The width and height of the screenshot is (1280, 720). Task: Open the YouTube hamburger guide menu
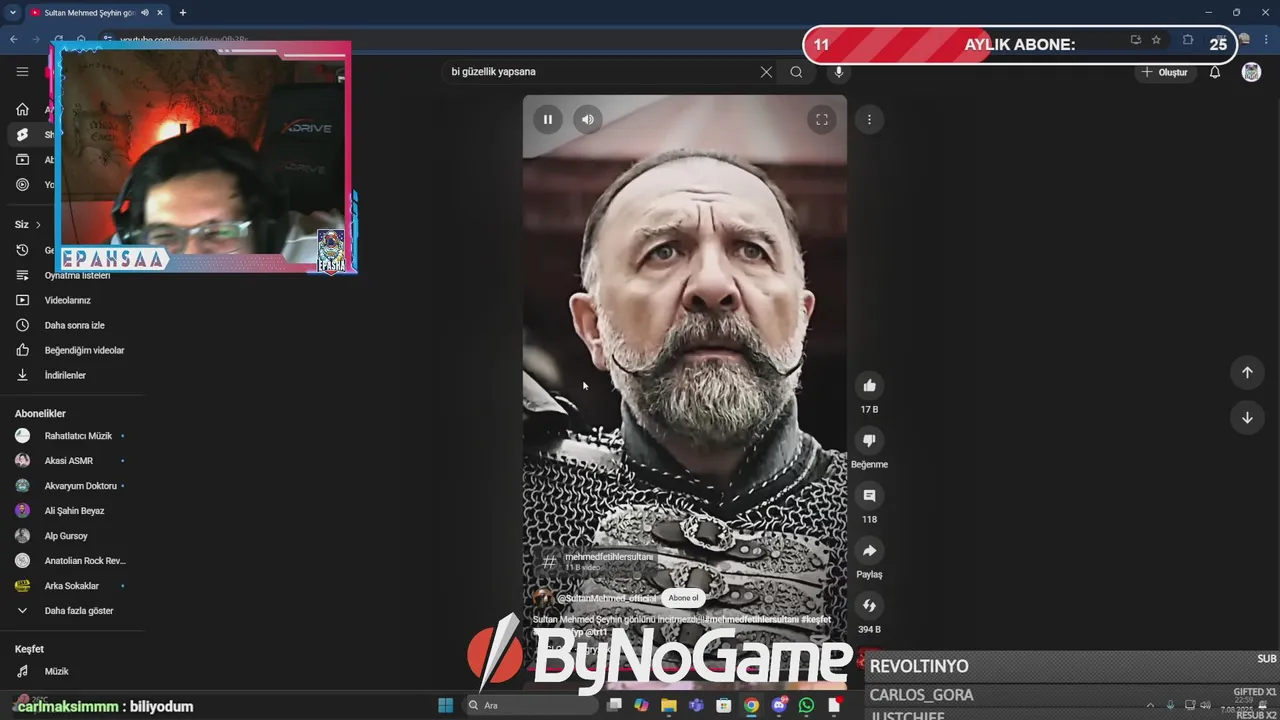(22, 71)
